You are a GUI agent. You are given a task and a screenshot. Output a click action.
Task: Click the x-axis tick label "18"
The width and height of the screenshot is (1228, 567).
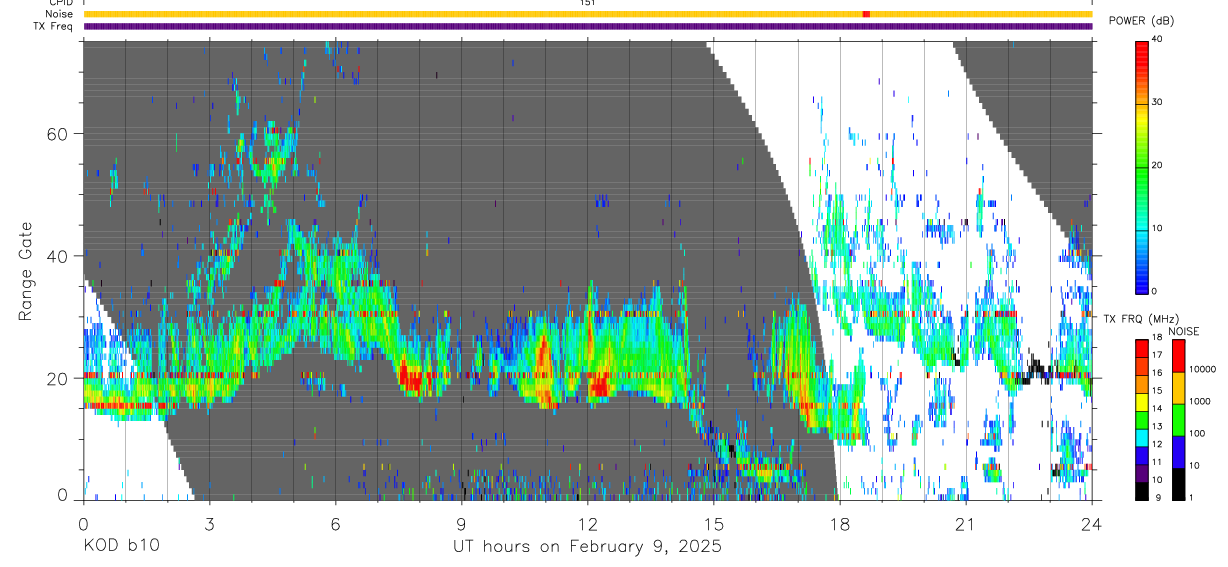(x=839, y=523)
